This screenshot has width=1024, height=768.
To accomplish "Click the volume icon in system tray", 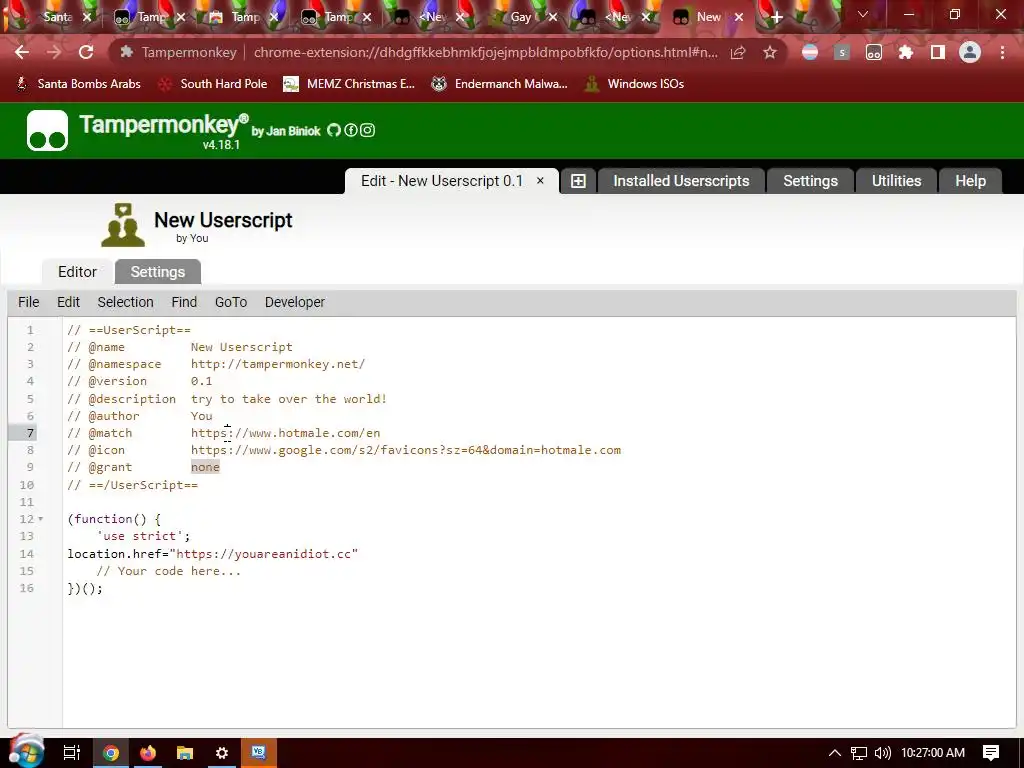I will [x=882, y=753].
